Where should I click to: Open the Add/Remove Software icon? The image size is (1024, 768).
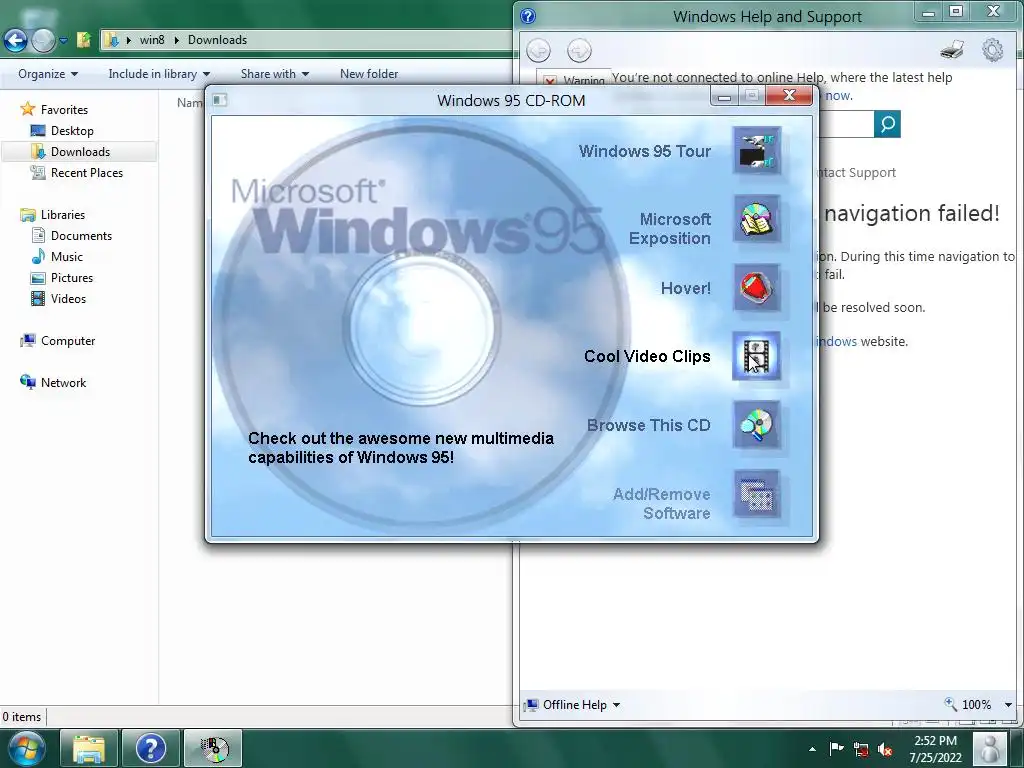point(756,494)
